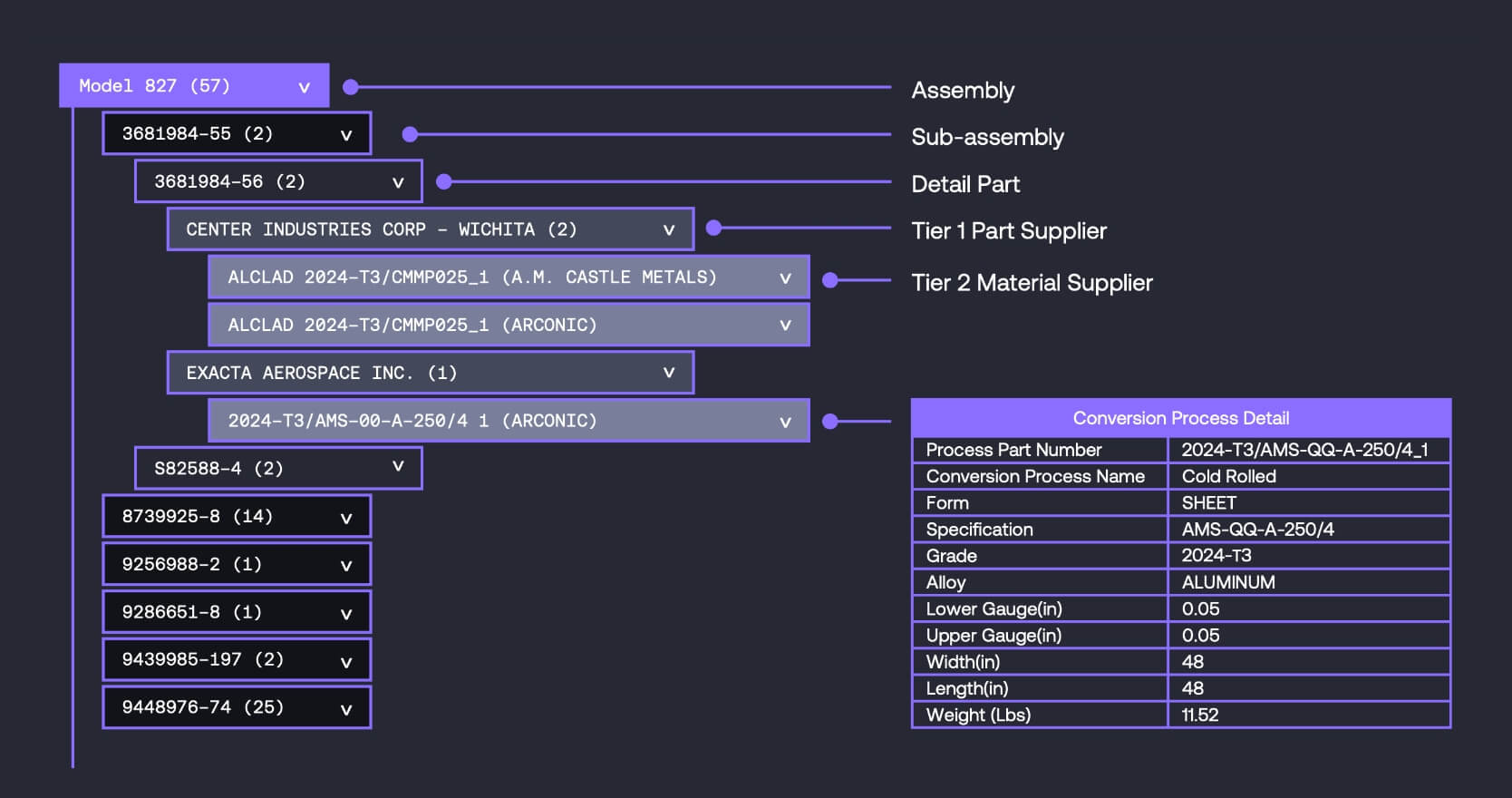
Task: Expand S82588-4 (2) chevron
Action: (x=397, y=466)
